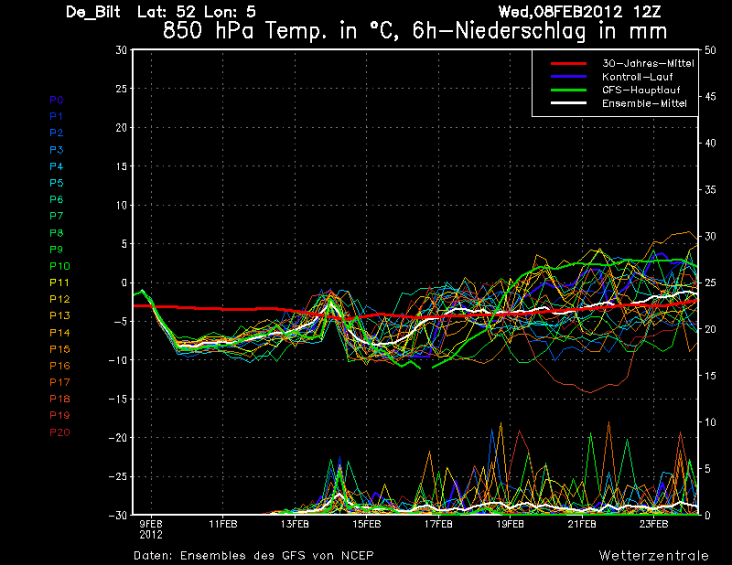Click the Daten: Ensembles des GFS von NCEP text
The image size is (732, 565).
pos(253,556)
